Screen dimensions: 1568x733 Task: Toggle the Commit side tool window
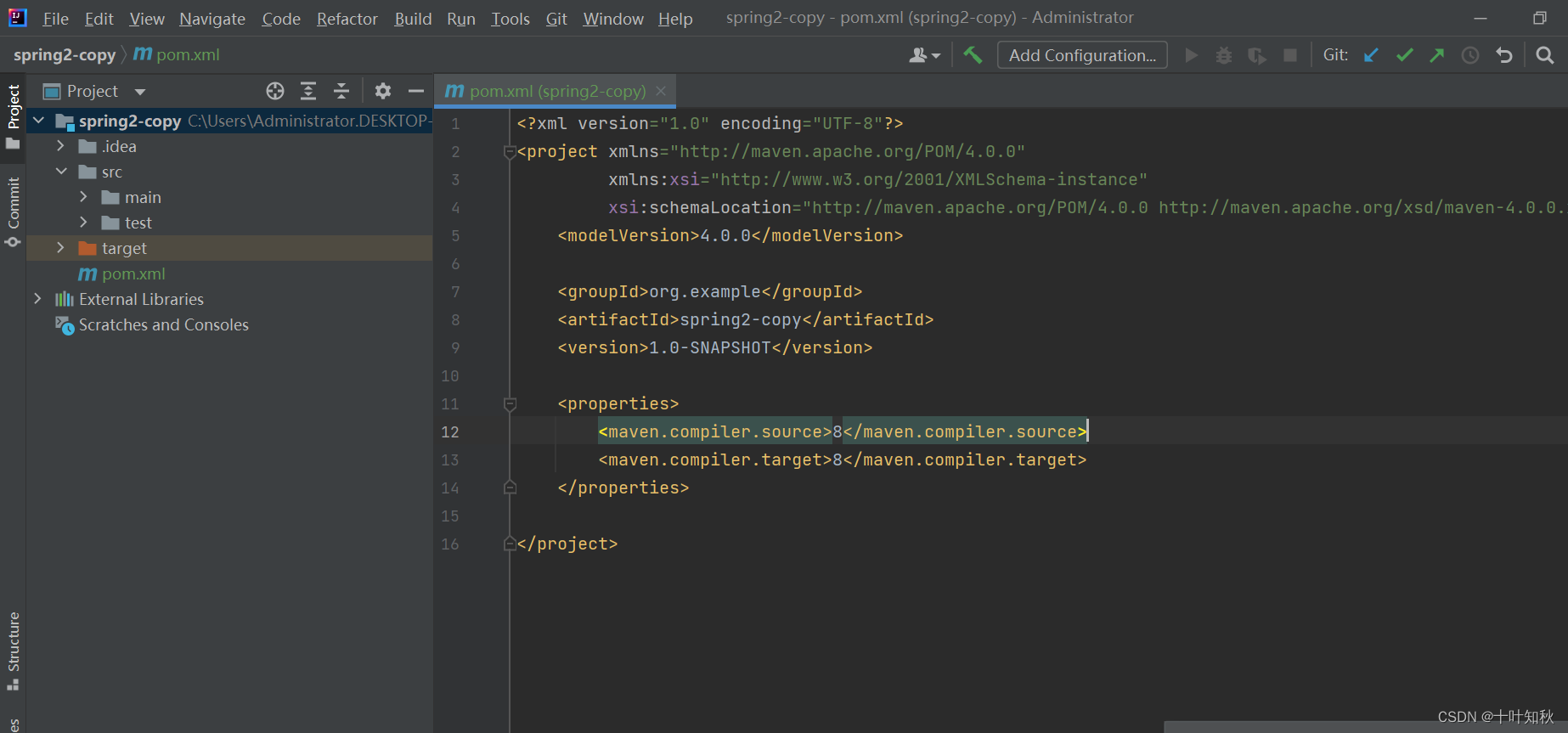click(x=13, y=211)
